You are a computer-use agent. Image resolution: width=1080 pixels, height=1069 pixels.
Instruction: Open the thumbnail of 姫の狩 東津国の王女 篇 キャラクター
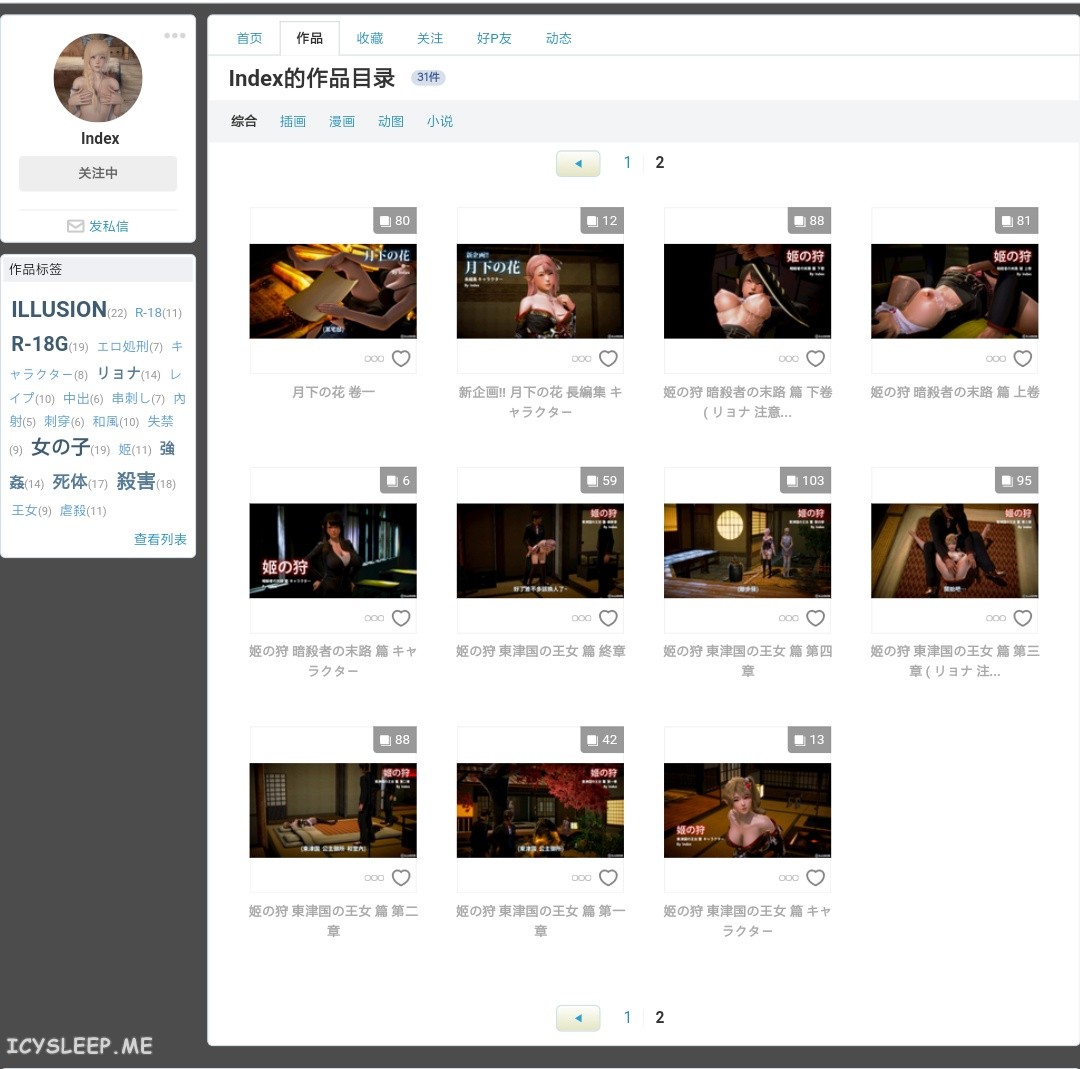click(x=747, y=810)
